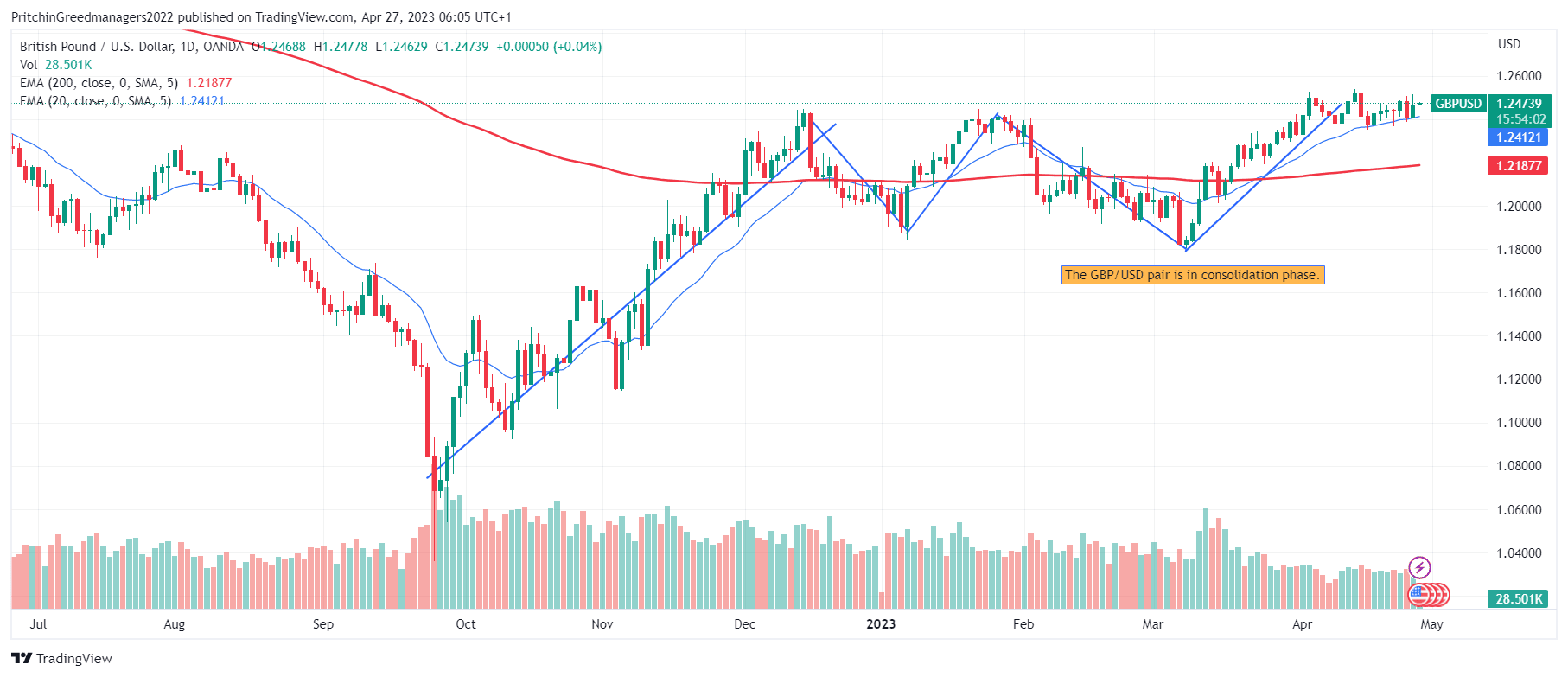Click the 1.24121 EMA 20 price label
Viewport: 1568px width, 677px height.
(1519, 137)
